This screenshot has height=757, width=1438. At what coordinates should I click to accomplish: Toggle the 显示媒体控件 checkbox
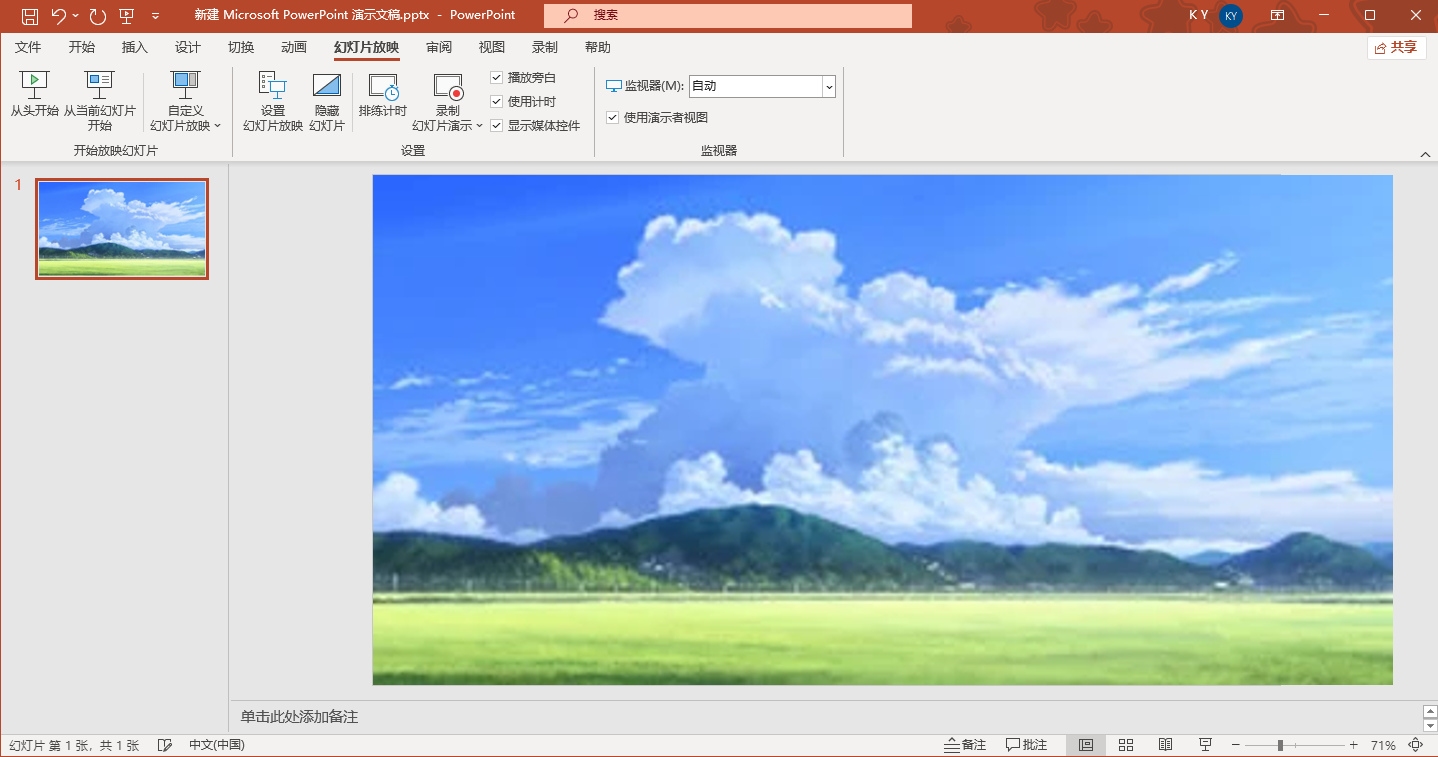click(x=497, y=126)
